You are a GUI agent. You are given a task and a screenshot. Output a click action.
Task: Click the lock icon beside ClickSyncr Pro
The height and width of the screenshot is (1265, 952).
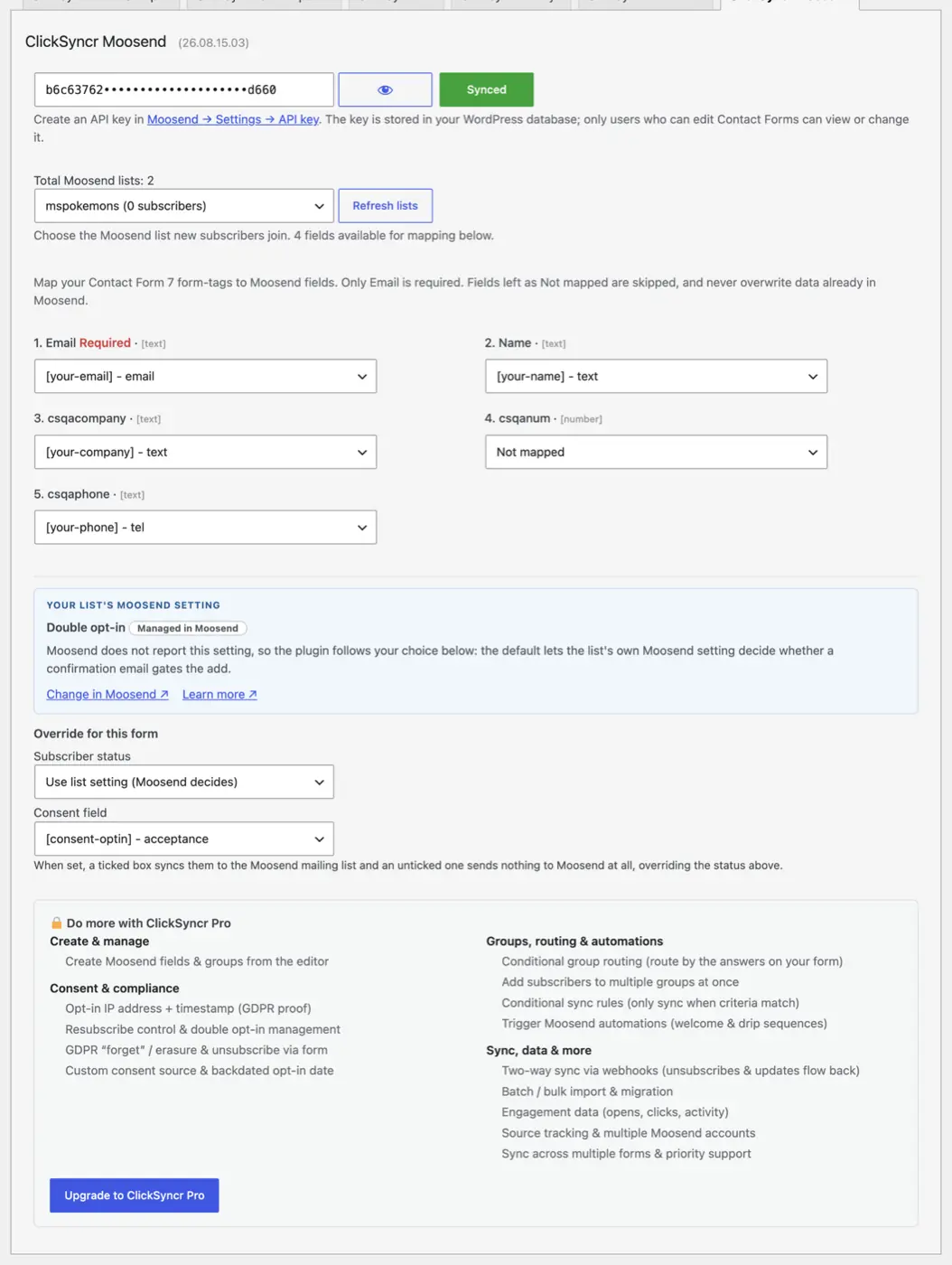[56, 923]
